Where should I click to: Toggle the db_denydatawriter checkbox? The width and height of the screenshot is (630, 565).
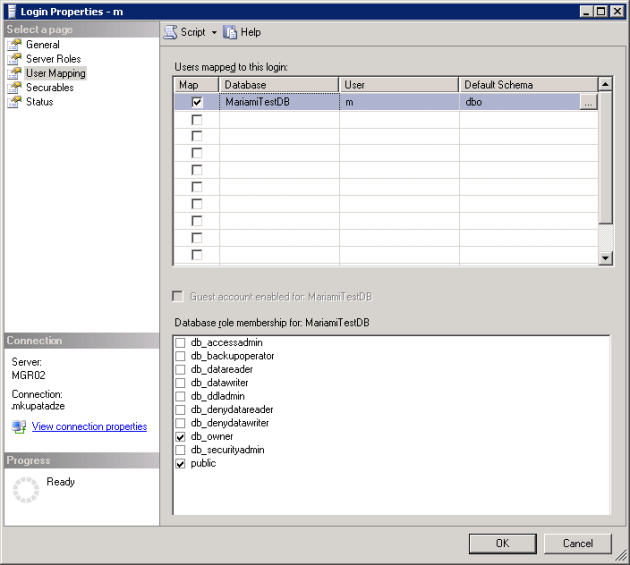pos(180,423)
